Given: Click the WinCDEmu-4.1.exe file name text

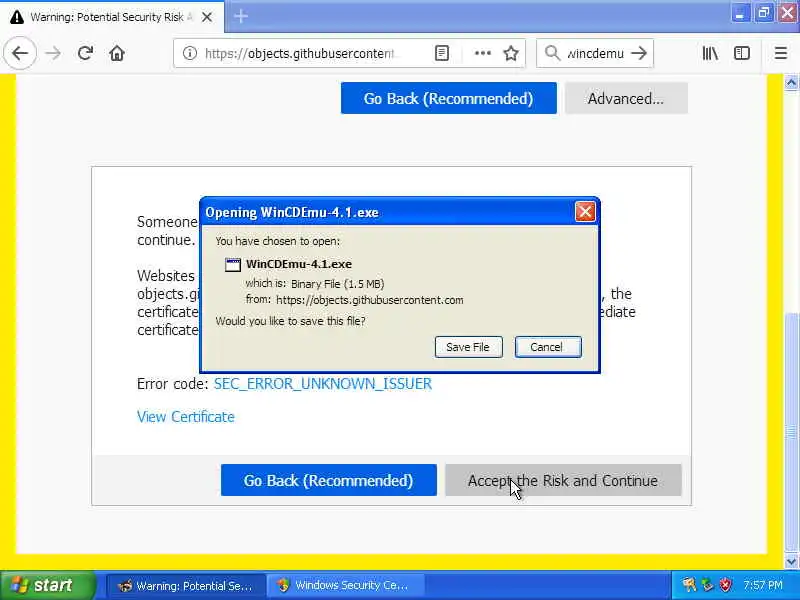Looking at the screenshot, I should [x=299, y=264].
